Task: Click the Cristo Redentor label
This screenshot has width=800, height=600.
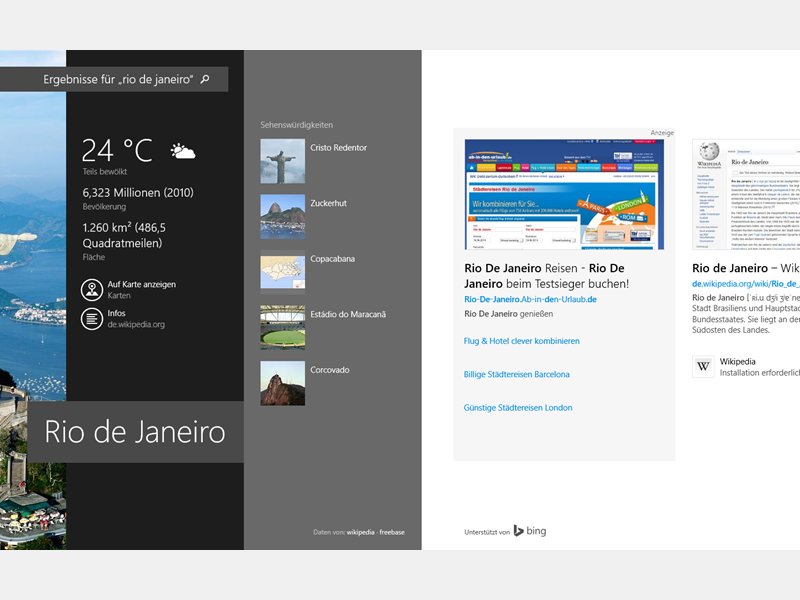Action: click(338, 147)
